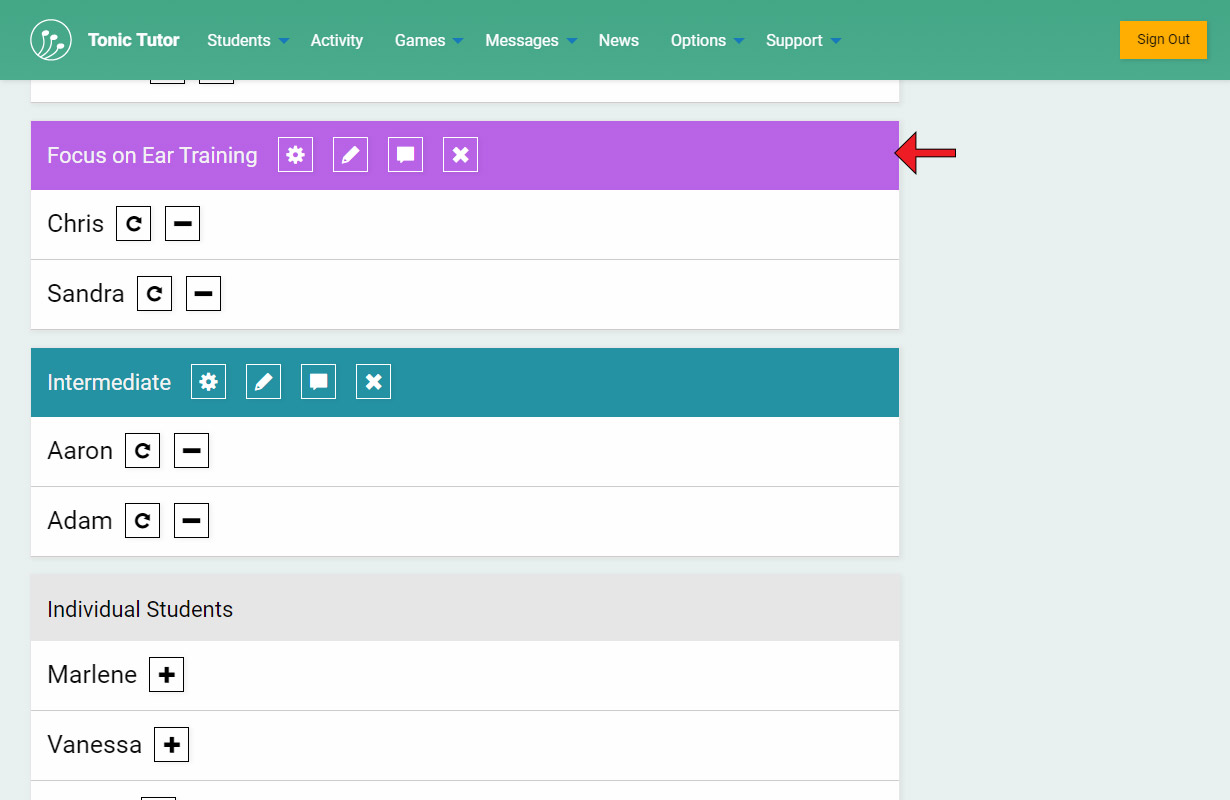Click the Sign Out button
Viewport: 1230px width, 800px height.
point(1162,40)
